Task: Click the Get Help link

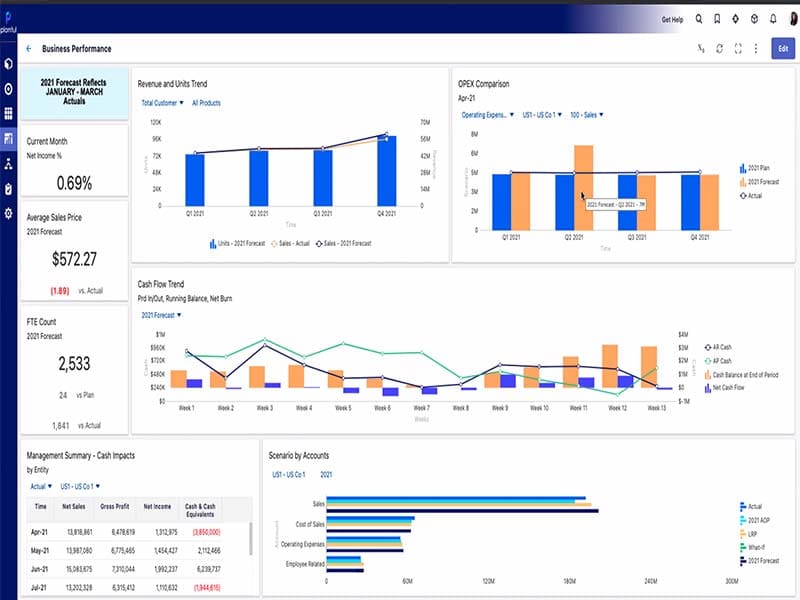Action: 672,19
